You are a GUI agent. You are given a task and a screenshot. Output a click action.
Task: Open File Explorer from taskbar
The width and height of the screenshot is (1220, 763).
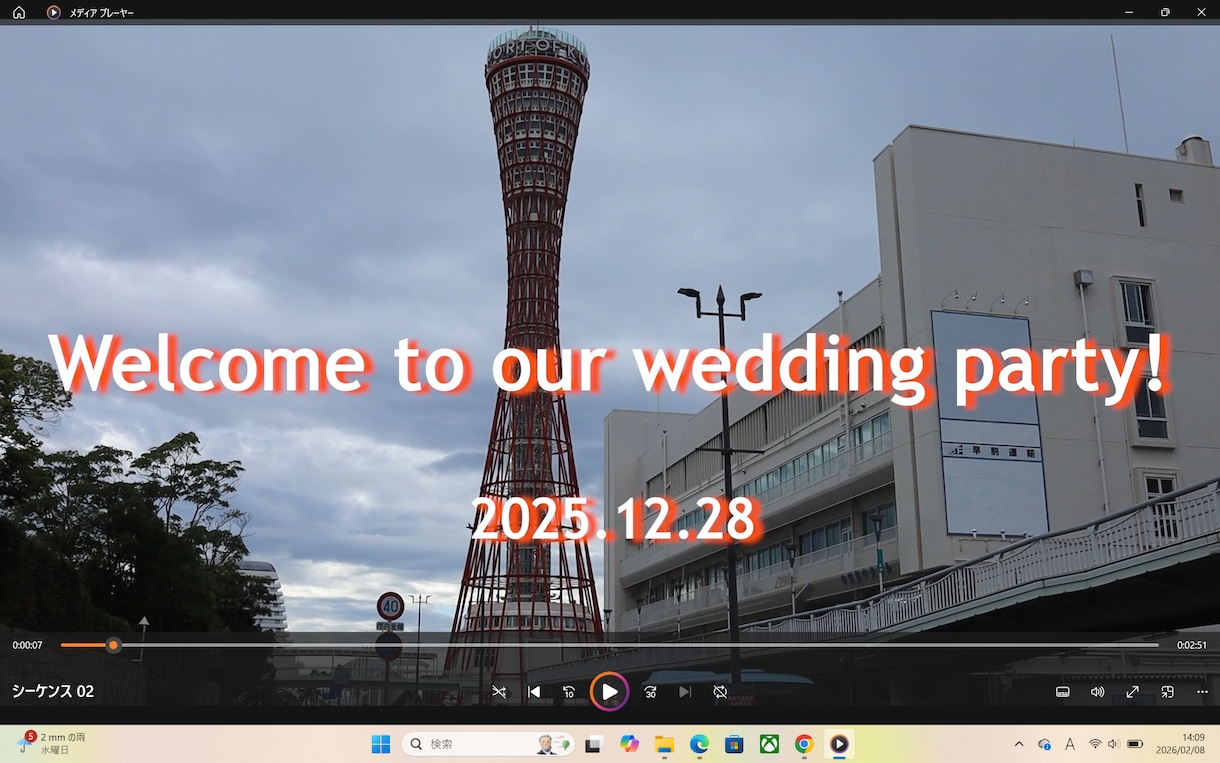coord(664,744)
